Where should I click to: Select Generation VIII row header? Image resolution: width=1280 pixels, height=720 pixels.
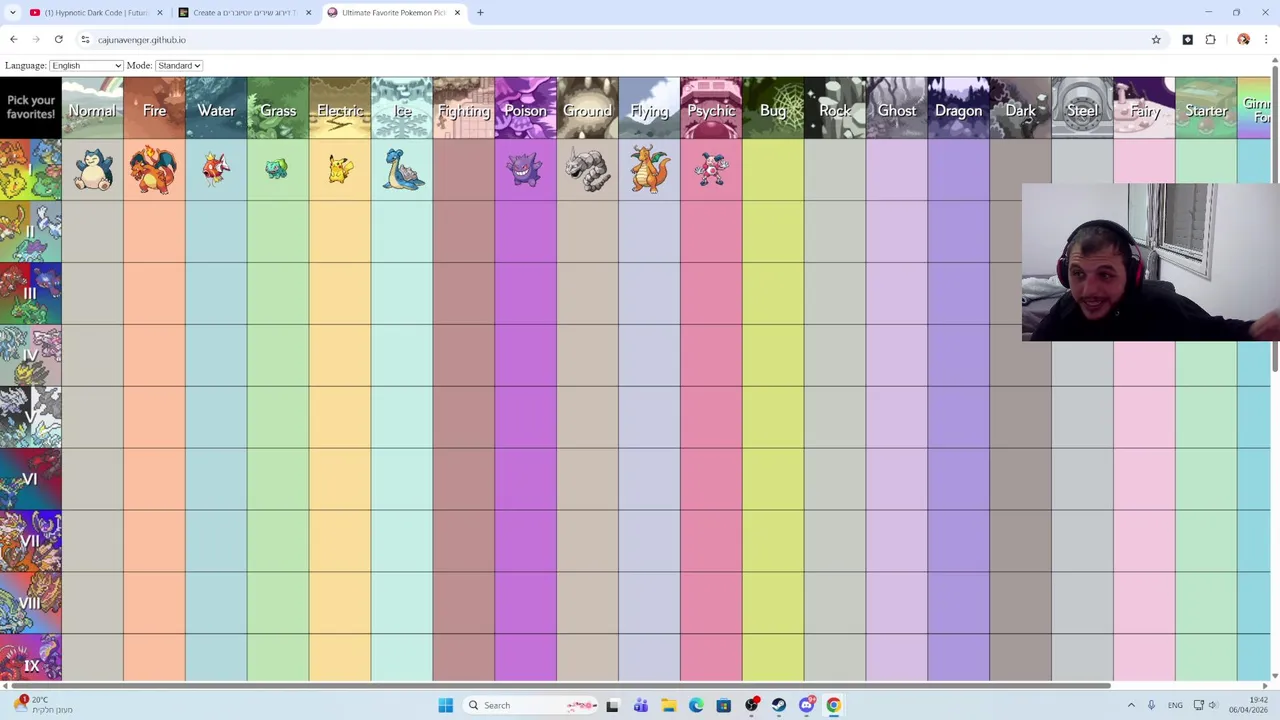[31, 604]
